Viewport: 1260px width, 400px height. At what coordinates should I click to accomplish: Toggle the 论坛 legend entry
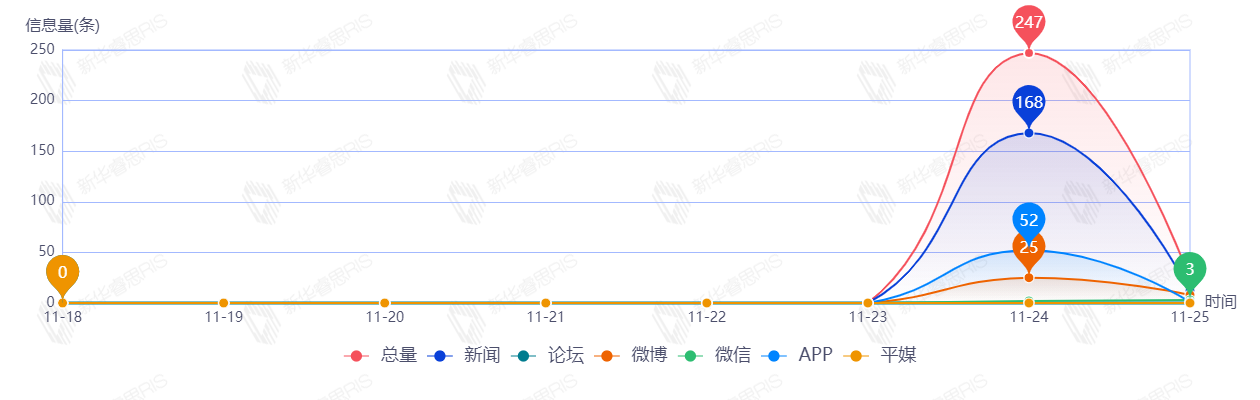548,355
